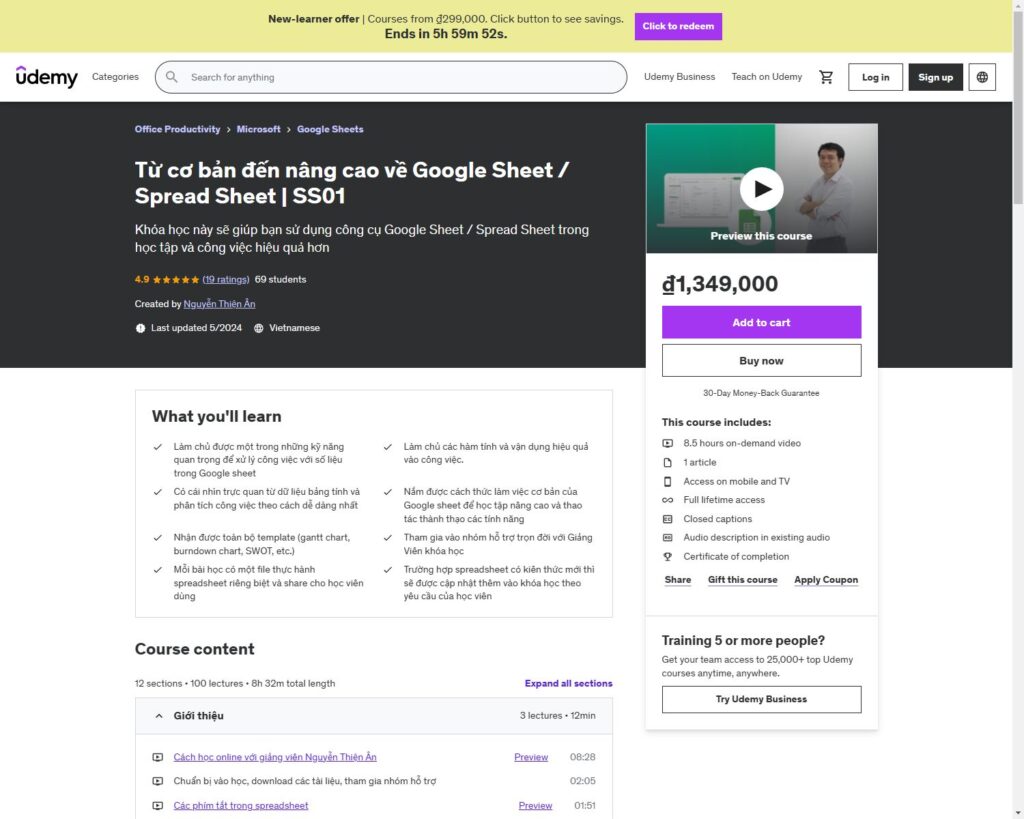Click the search magnifier icon
Screen dimensions: 1024x819
point(172,77)
